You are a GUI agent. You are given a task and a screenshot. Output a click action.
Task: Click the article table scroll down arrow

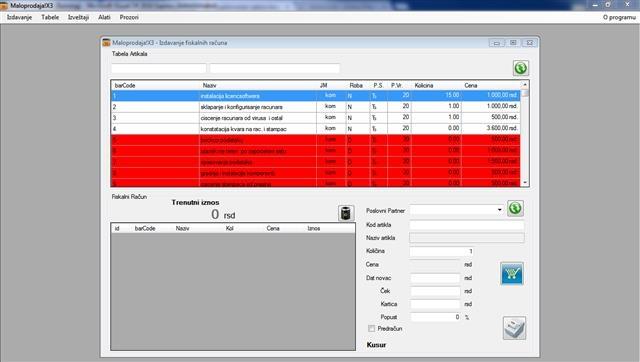click(525, 183)
